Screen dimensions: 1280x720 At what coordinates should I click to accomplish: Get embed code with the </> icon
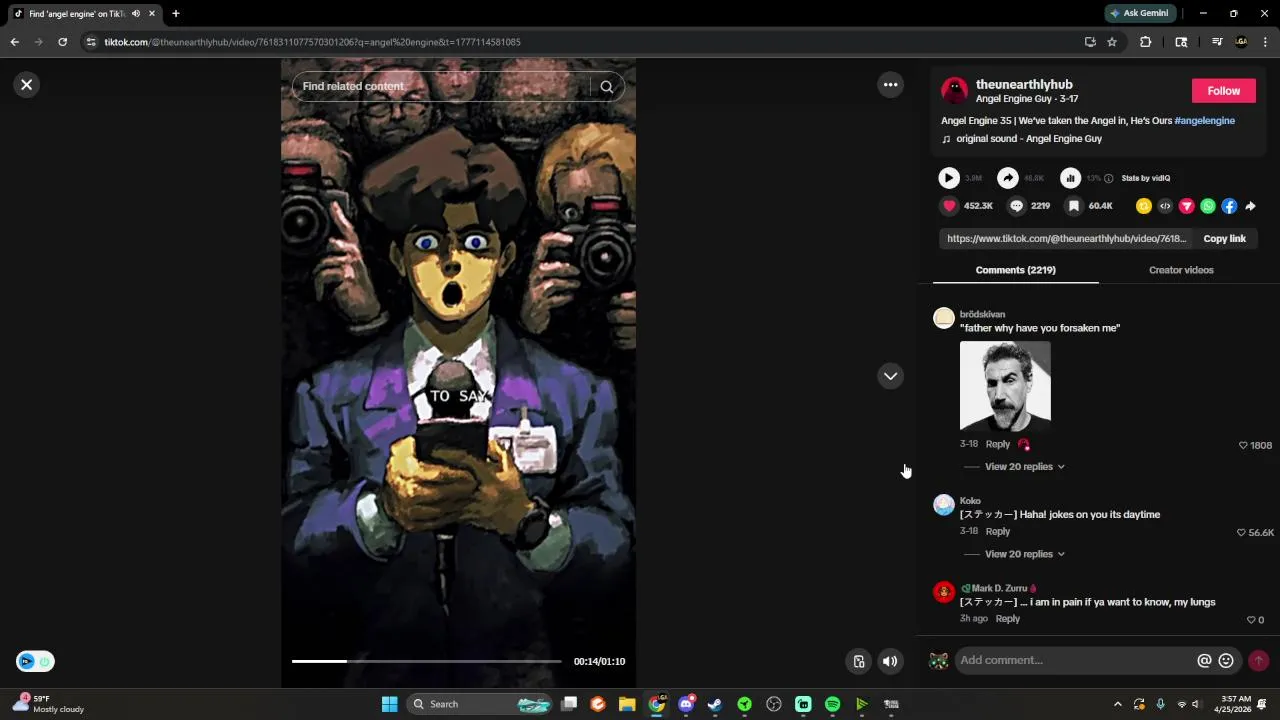click(1165, 206)
